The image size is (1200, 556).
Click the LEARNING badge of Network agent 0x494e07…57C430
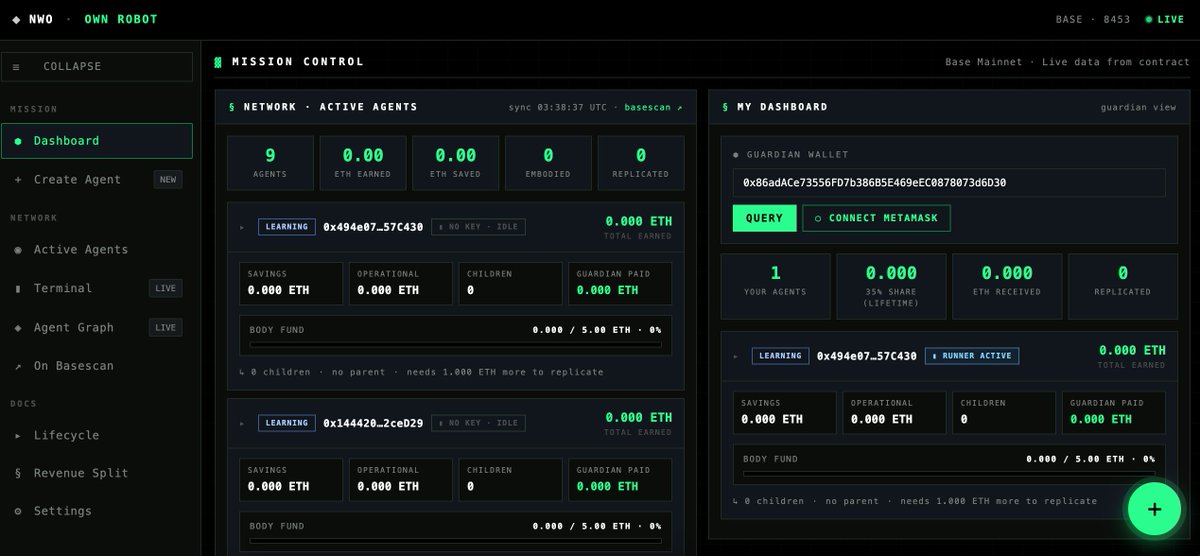coord(287,227)
